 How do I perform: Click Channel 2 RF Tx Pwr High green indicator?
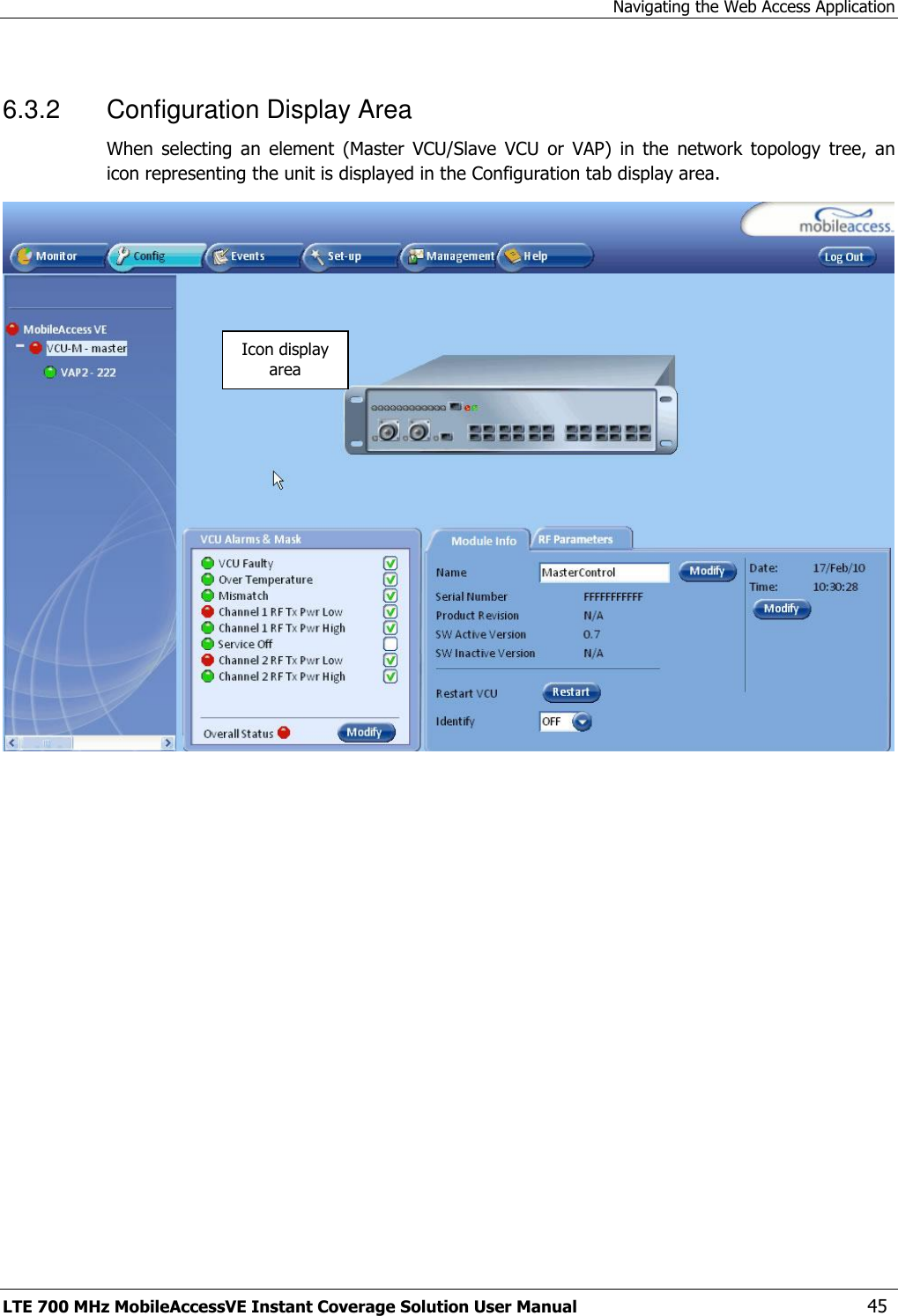(x=208, y=676)
